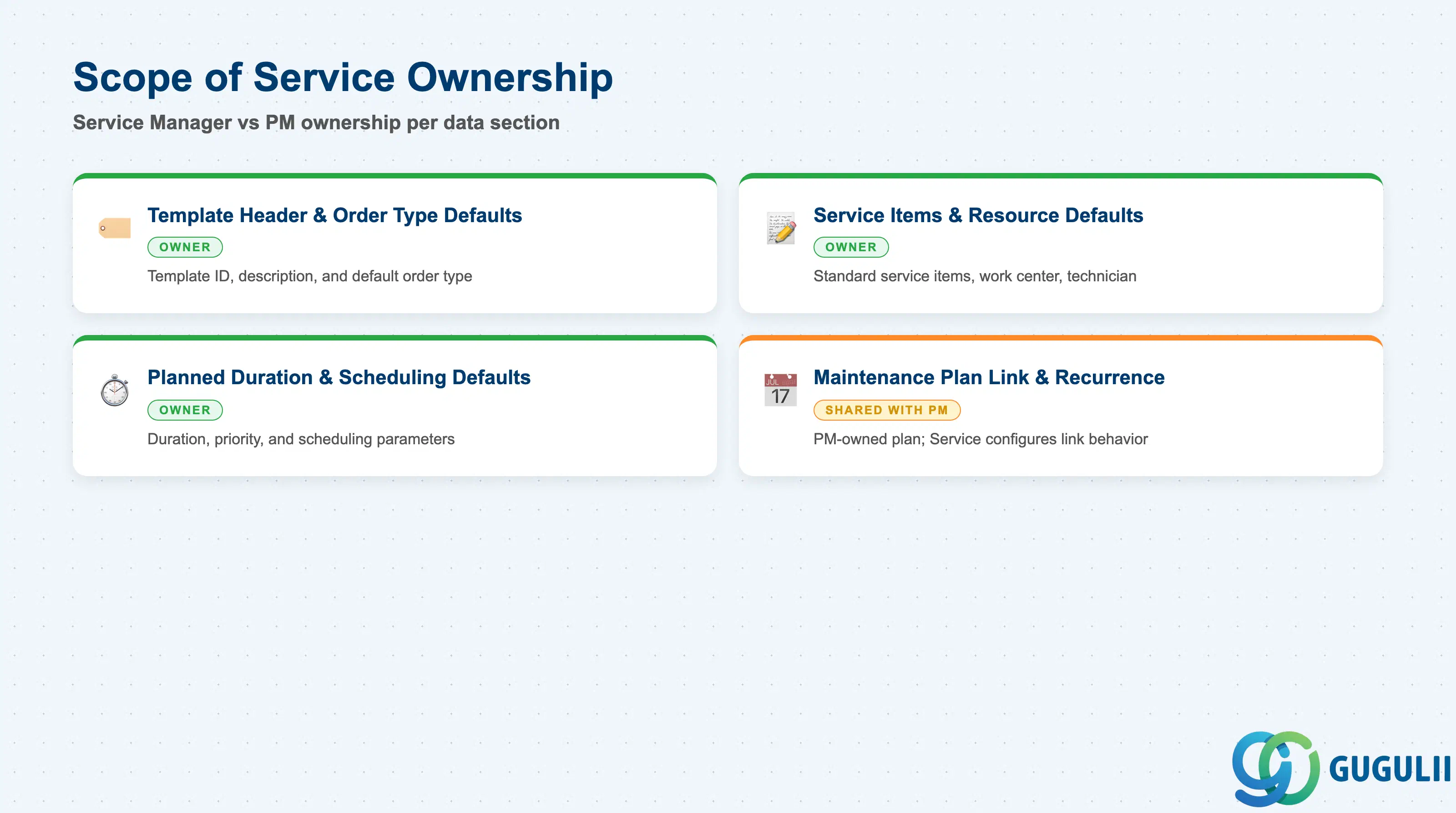This screenshot has width=1456, height=813.
Task: Select the SHARED WITH PM badge
Action: pyautogui.click(x=886, y=410)
